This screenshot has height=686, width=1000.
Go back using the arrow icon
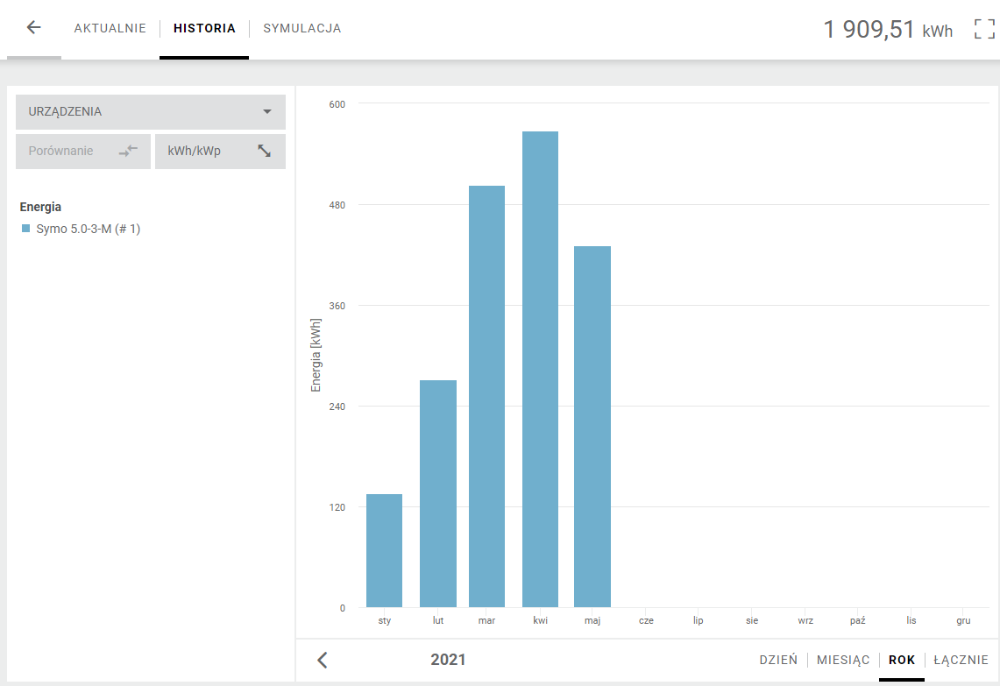click(33, 27)
